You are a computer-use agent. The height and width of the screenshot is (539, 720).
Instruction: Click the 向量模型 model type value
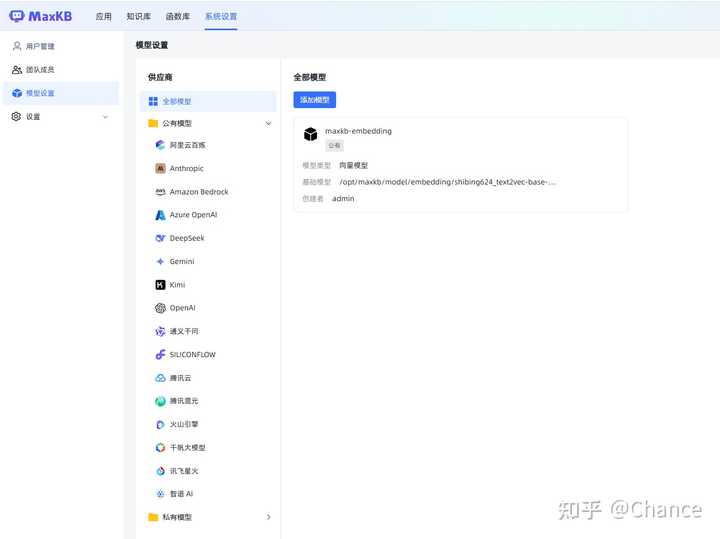pos(353,165)
